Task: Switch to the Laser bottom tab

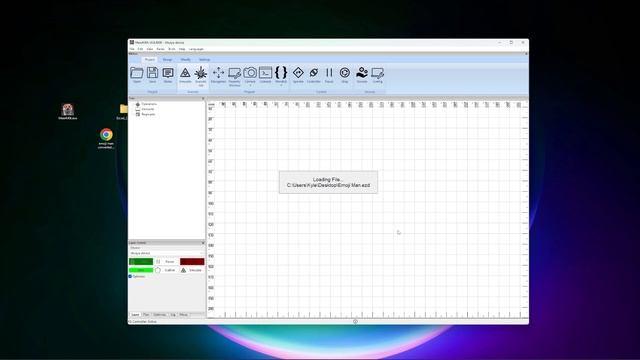Action: pos(135,315)
